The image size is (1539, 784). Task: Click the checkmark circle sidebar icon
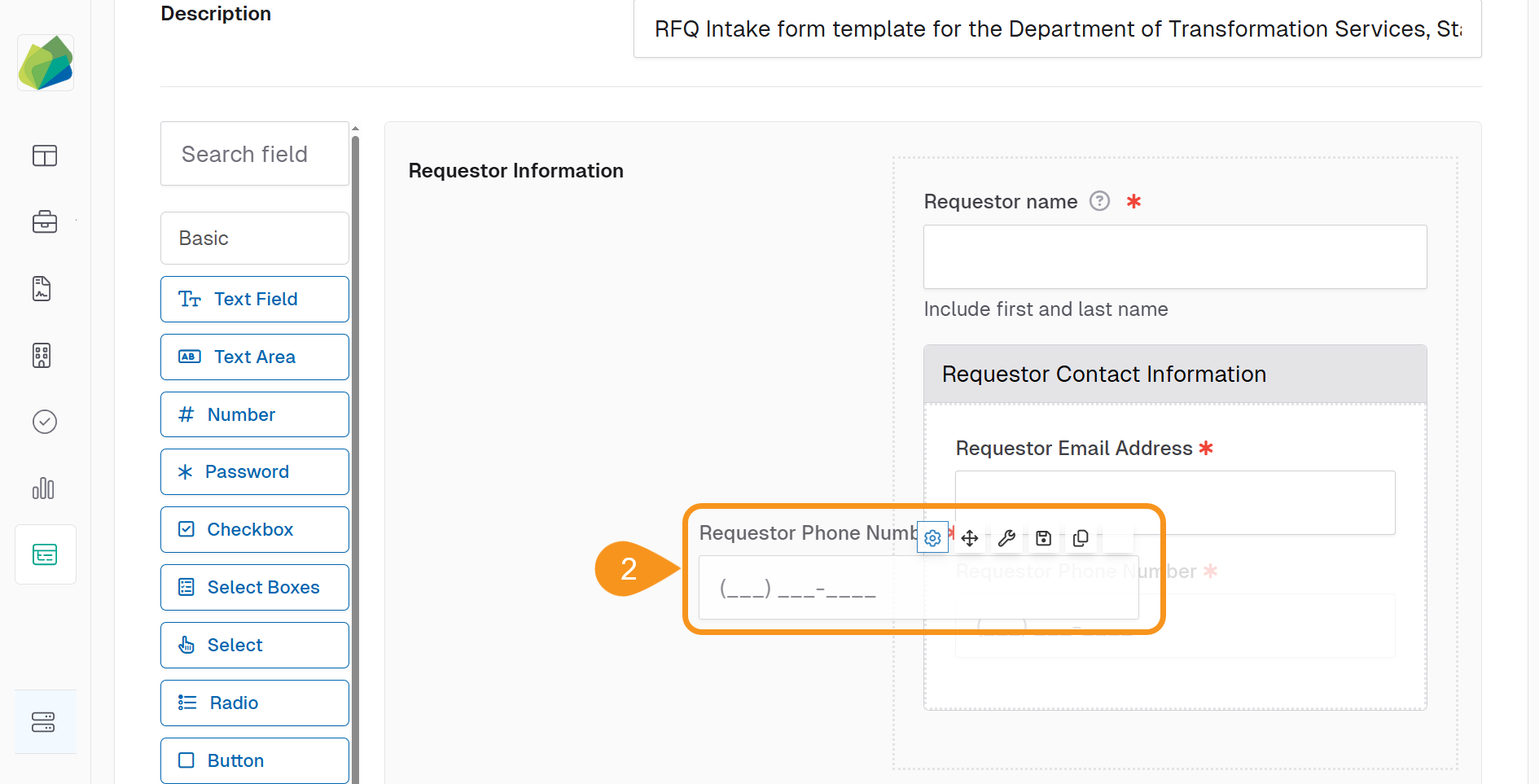(x=45, y=422)
